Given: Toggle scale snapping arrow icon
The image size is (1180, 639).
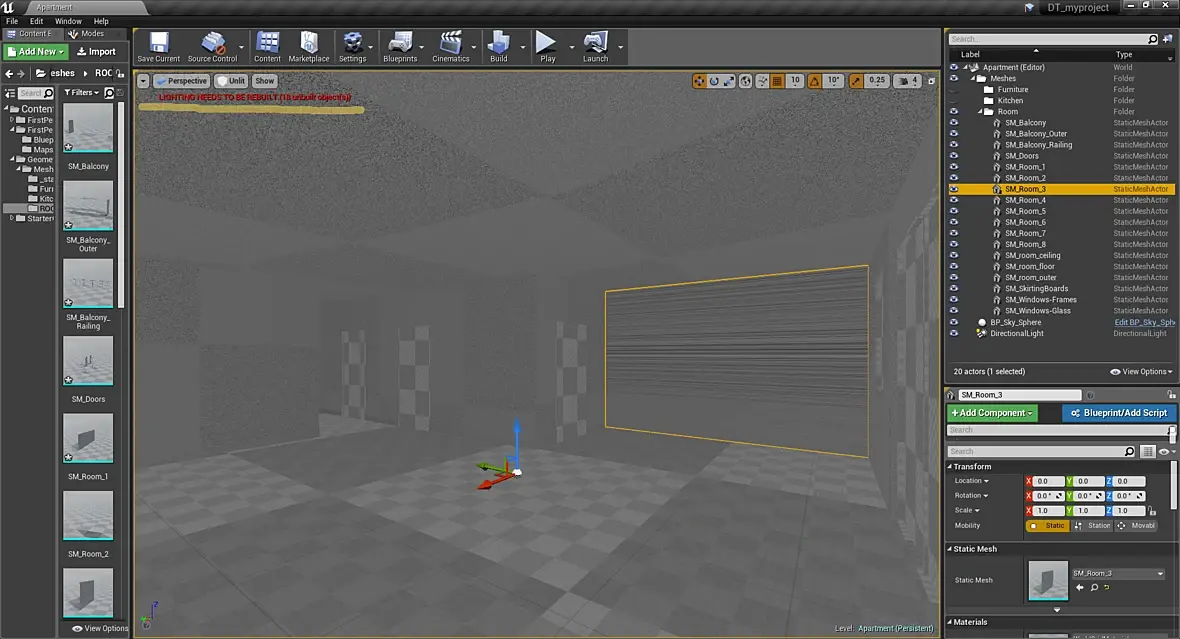Looking at the screenshot, I should click(856, 81).
